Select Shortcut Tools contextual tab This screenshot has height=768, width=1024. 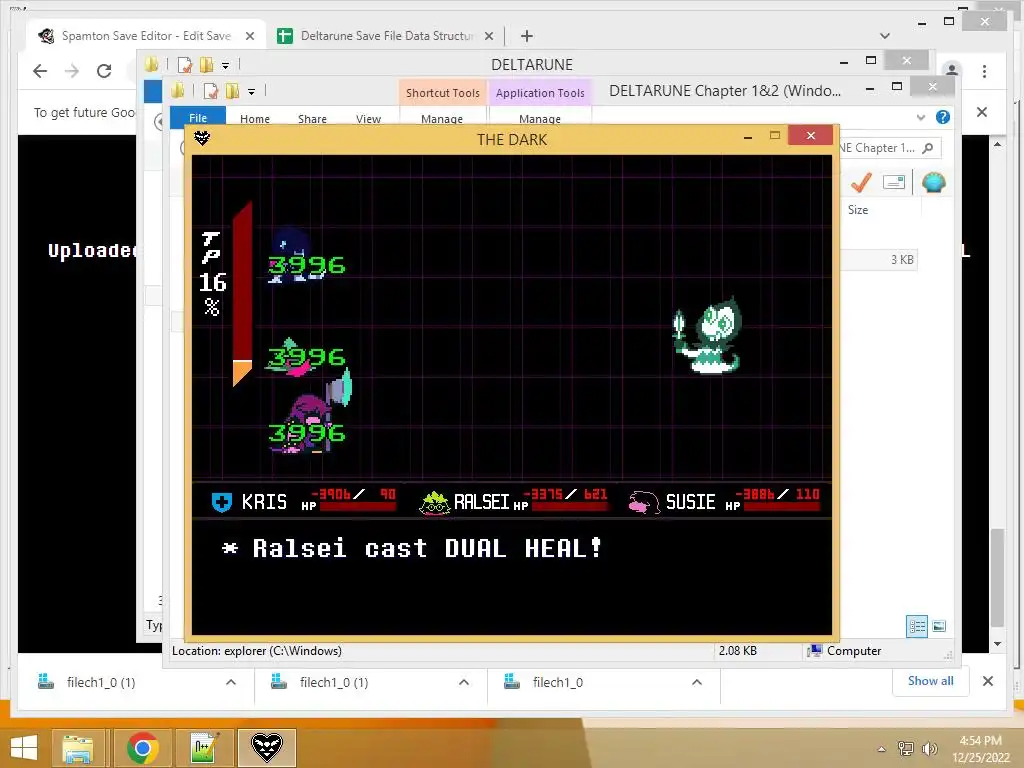443,93
